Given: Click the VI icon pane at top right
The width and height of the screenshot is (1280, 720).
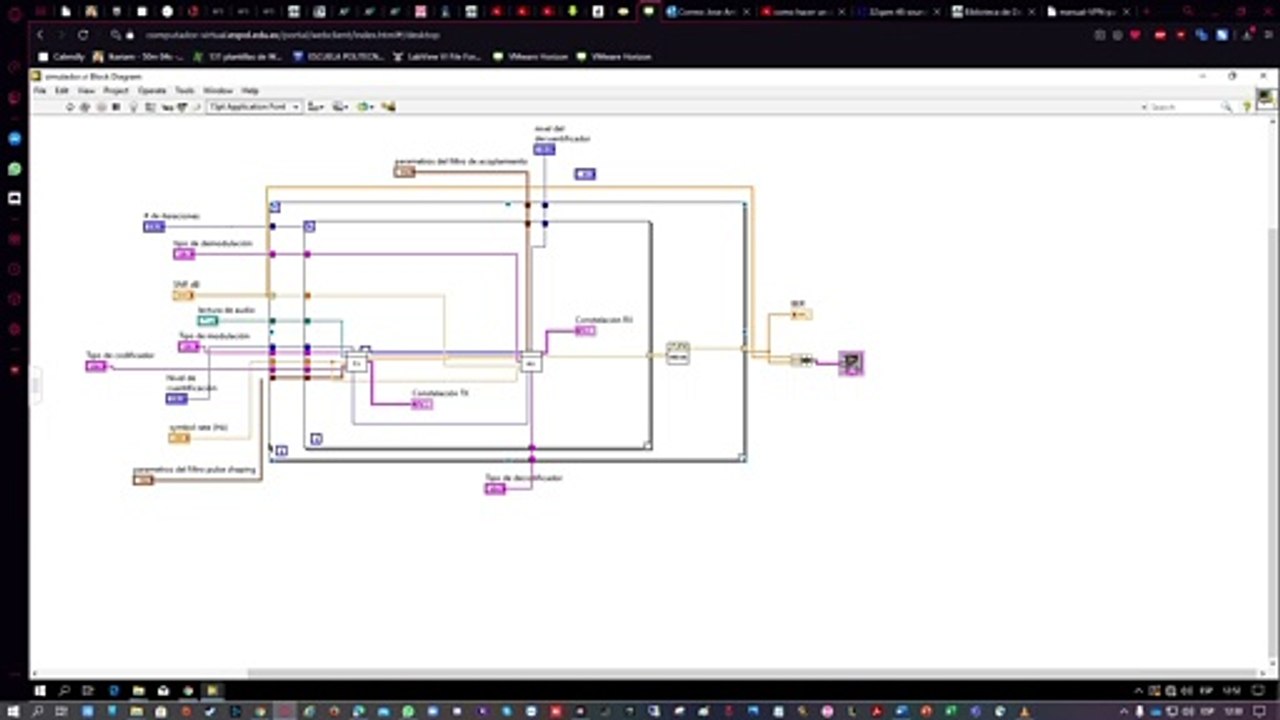Looking at the screenshot, I should [x=1266, y=99].
